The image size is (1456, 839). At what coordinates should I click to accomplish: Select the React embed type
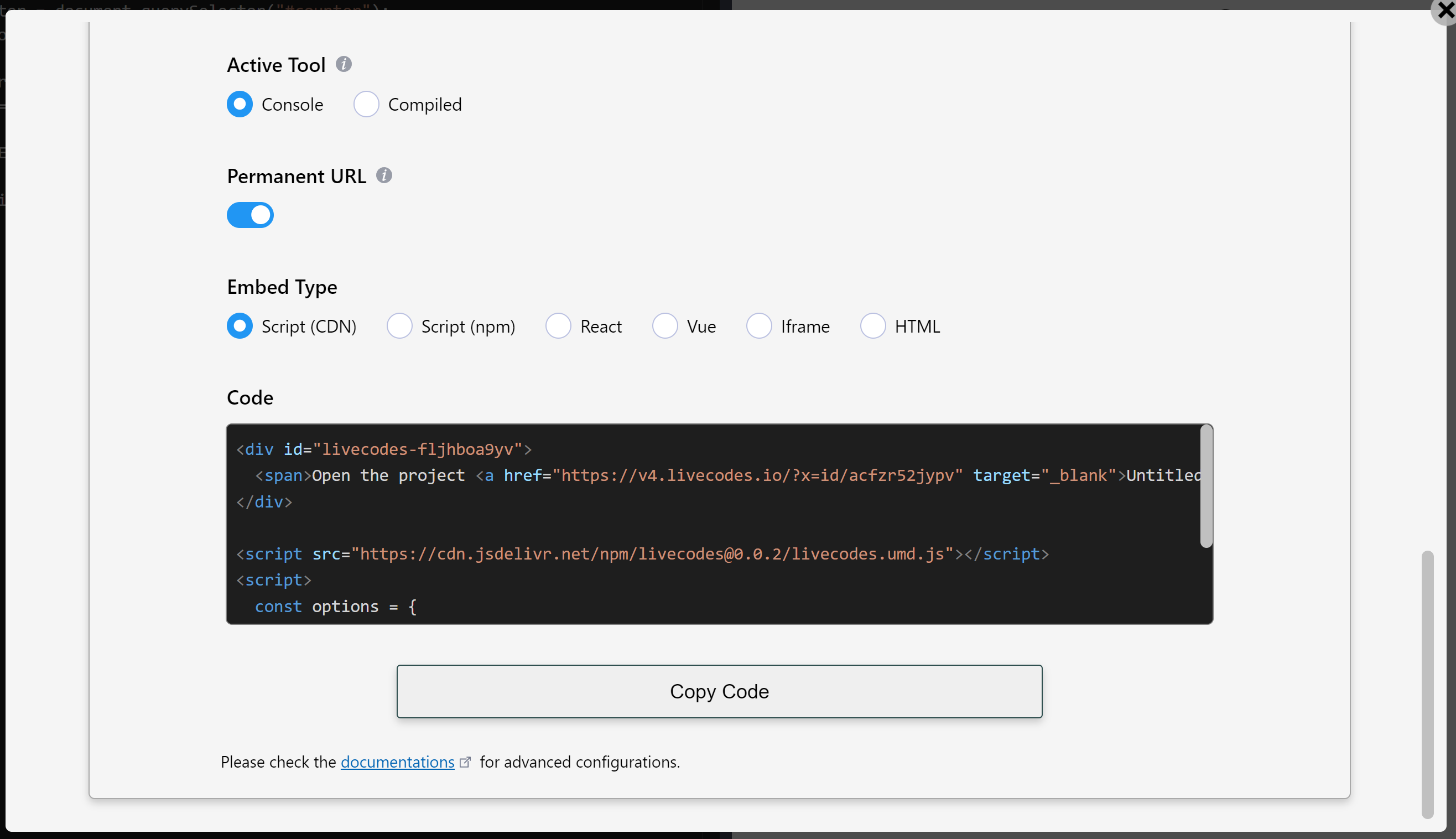[x=558, y=325]
